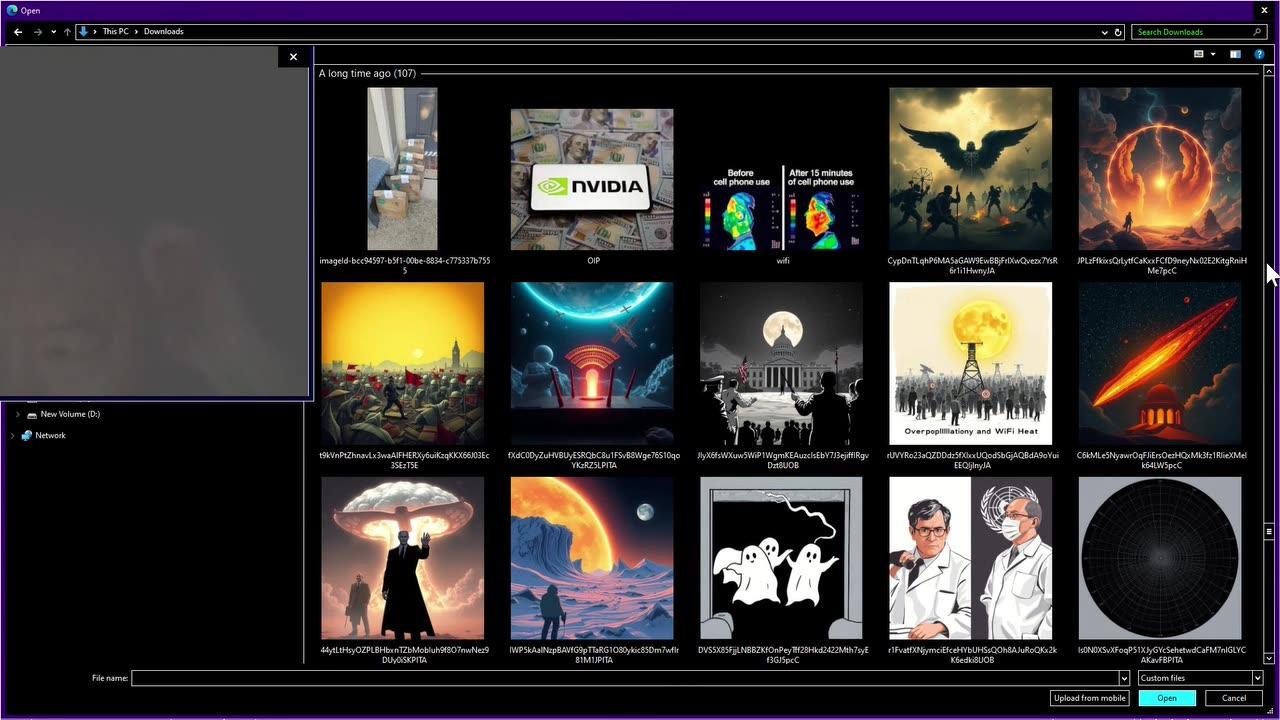Click the New Volume (D:) drive icon
The image size is (1280, 720).
pyautogui.click(x=32, y=414)
